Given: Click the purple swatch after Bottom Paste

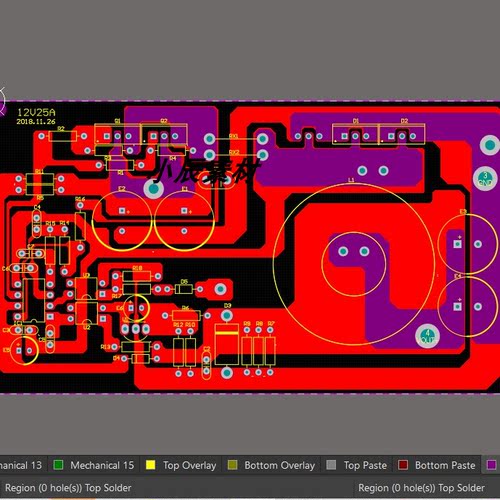Looking at the screenshot, I should pos(492,465).
